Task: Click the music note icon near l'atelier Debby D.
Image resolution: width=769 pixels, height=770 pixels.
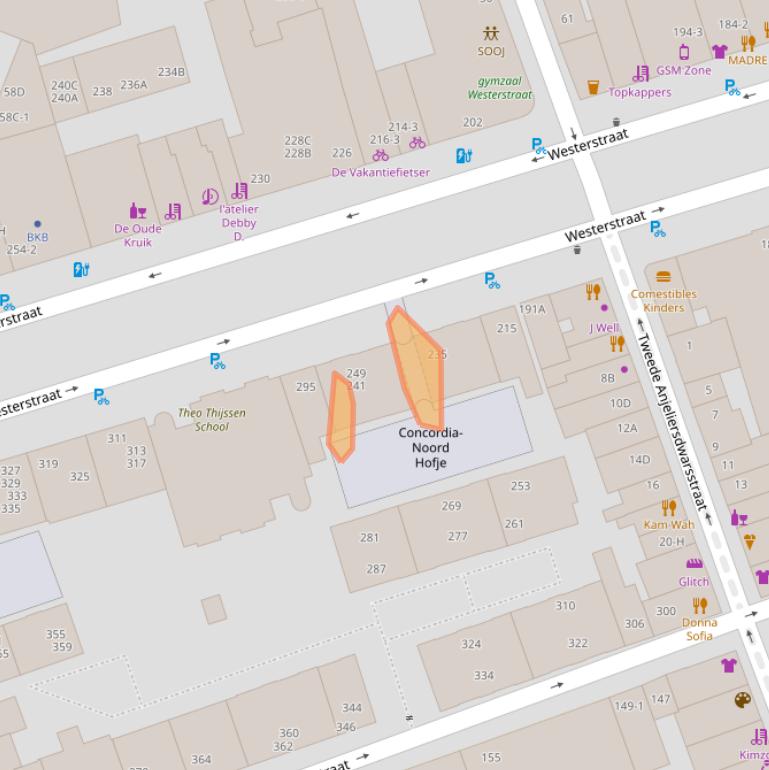Action: click(x=210, y=196)
